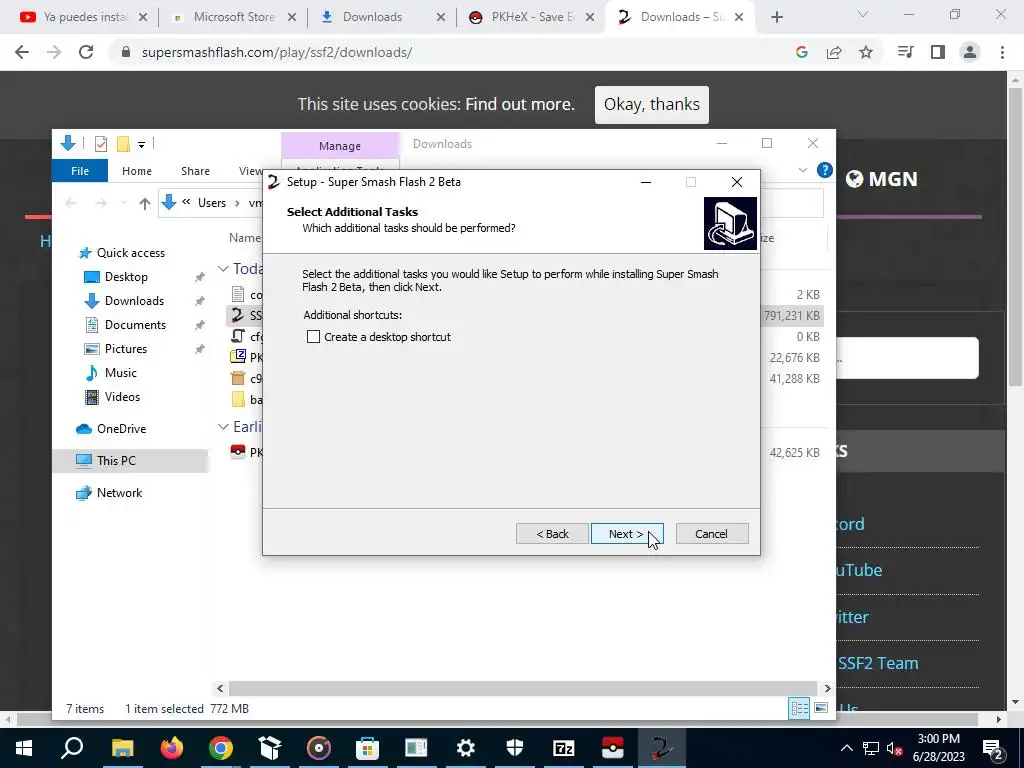Select the 791,231 KB file row

pyautogui.click(x=525, y=315)
